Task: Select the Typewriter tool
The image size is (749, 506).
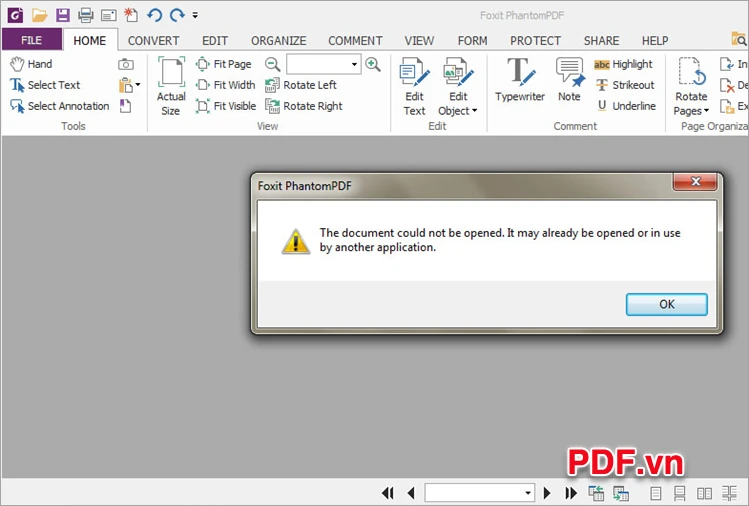Action: point(520,79)
